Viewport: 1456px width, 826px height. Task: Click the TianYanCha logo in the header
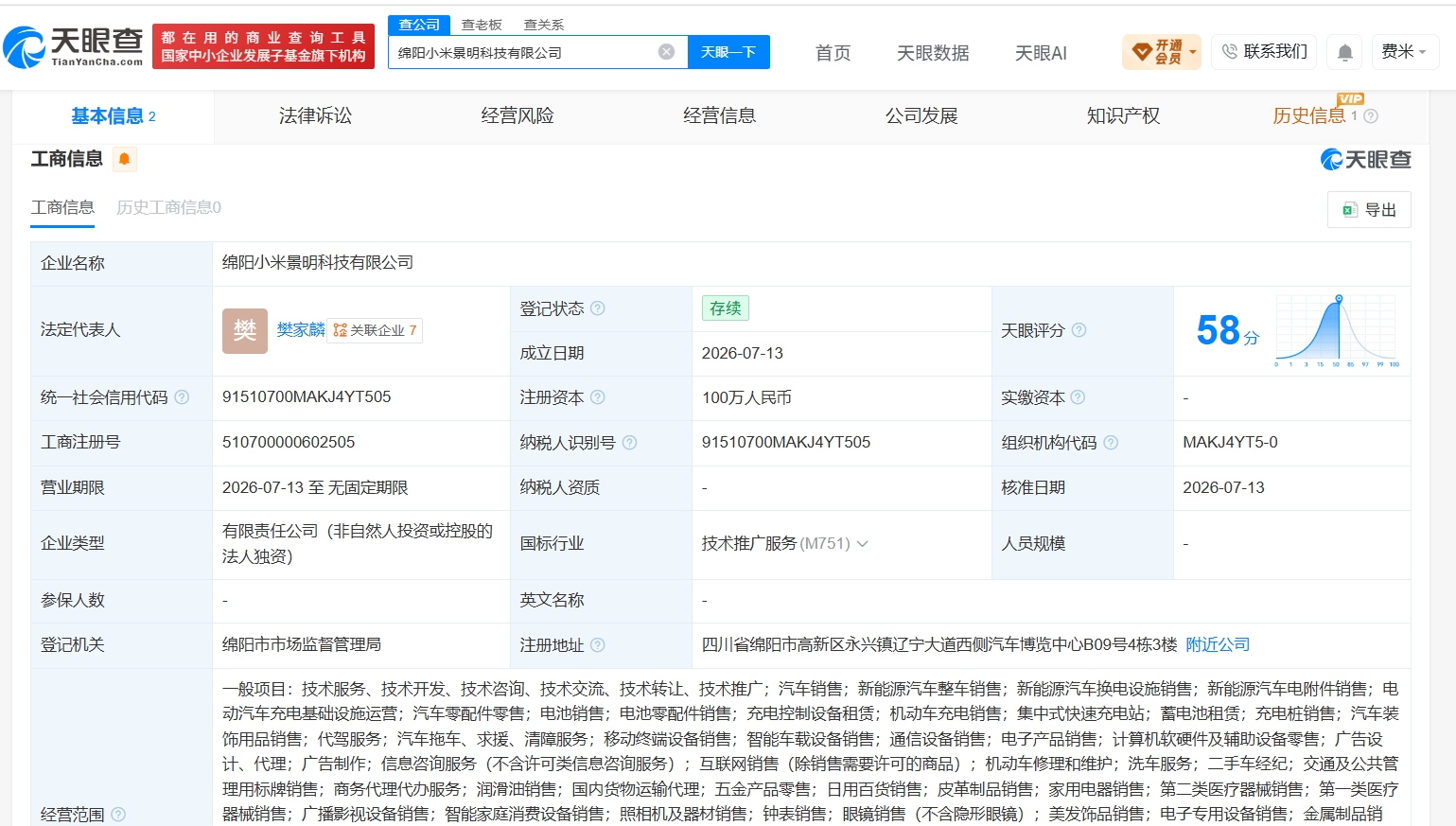point(73,46)
